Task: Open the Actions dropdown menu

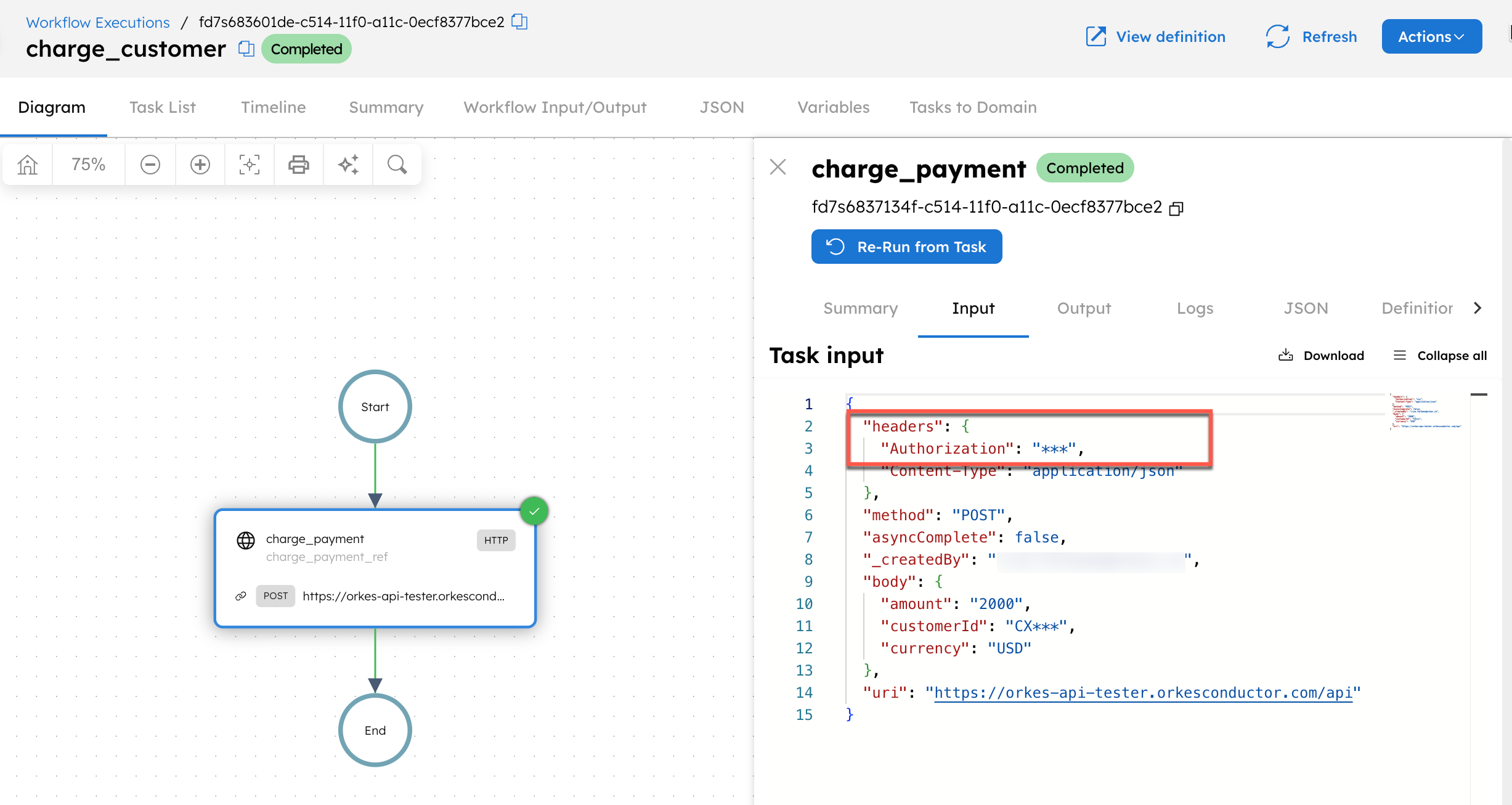Action: click(1431, 37)
